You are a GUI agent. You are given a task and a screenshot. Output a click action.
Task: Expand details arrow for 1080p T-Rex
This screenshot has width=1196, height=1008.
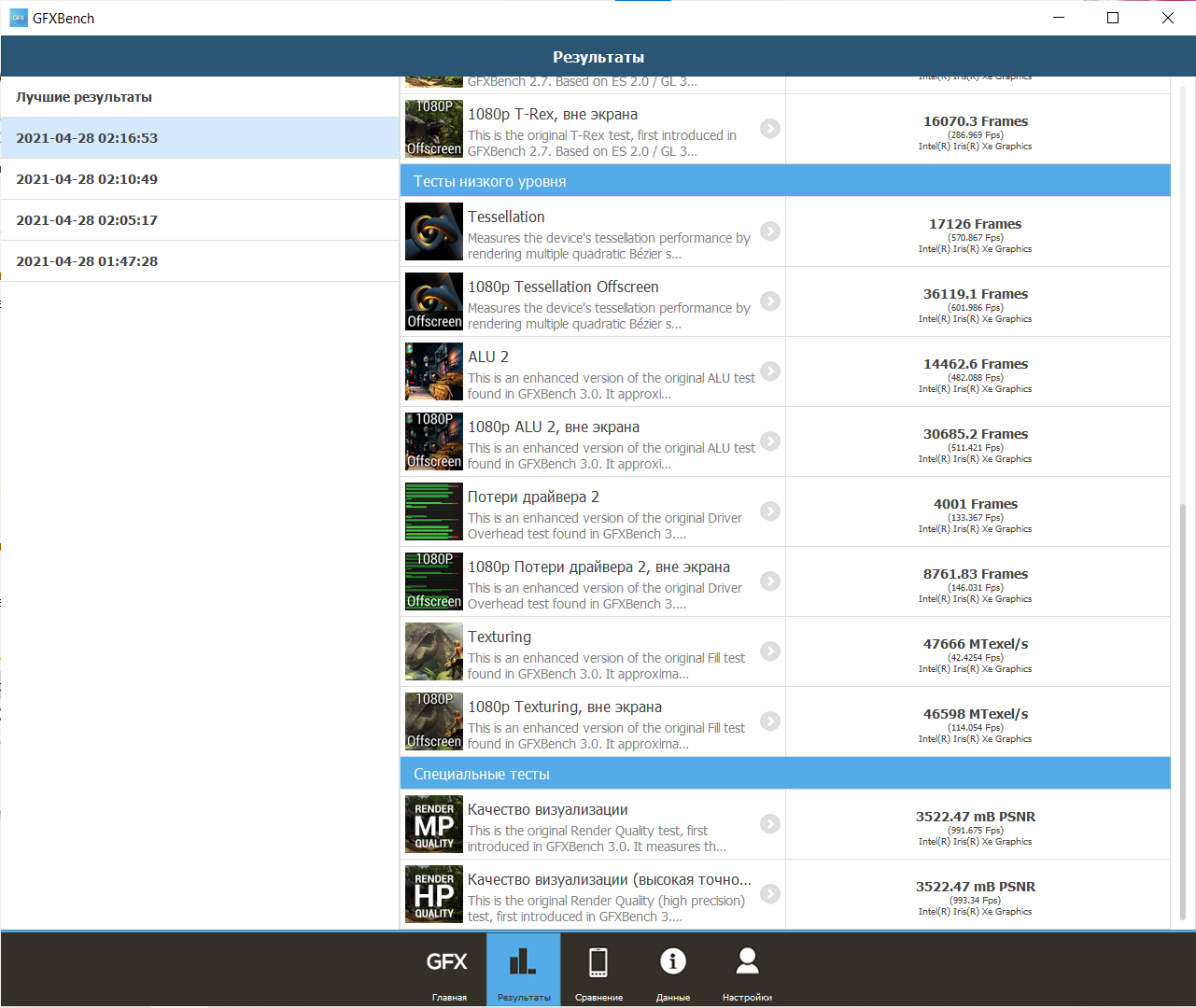(770, 129)
